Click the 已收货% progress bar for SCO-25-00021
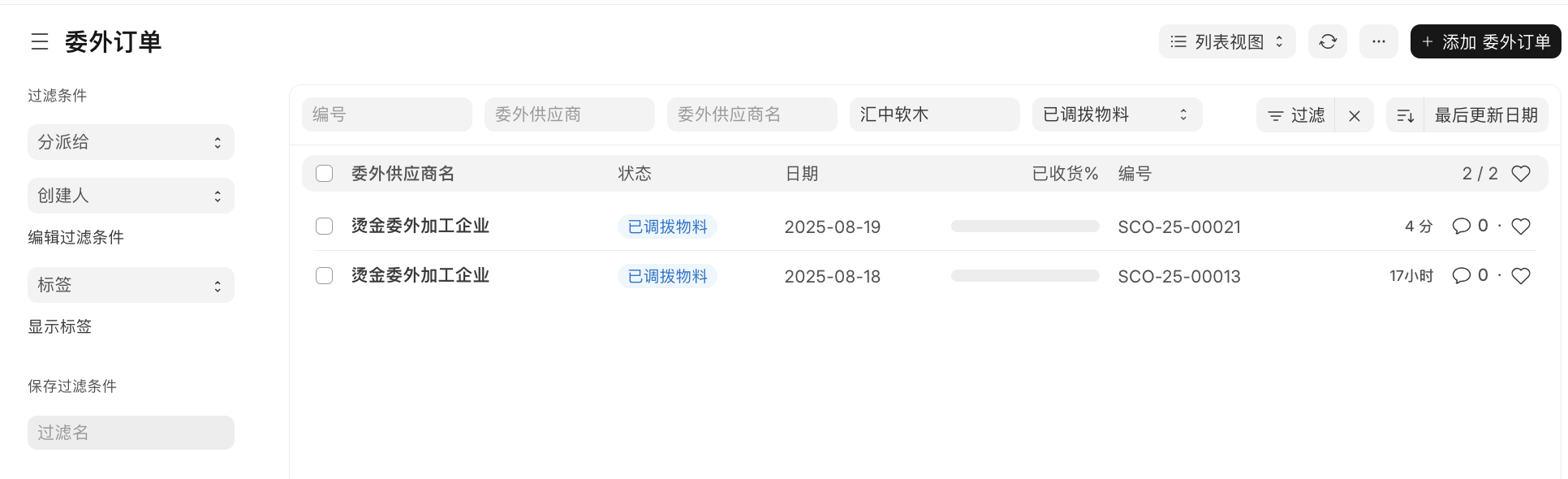1568x479 pixels. (1025, 227)
